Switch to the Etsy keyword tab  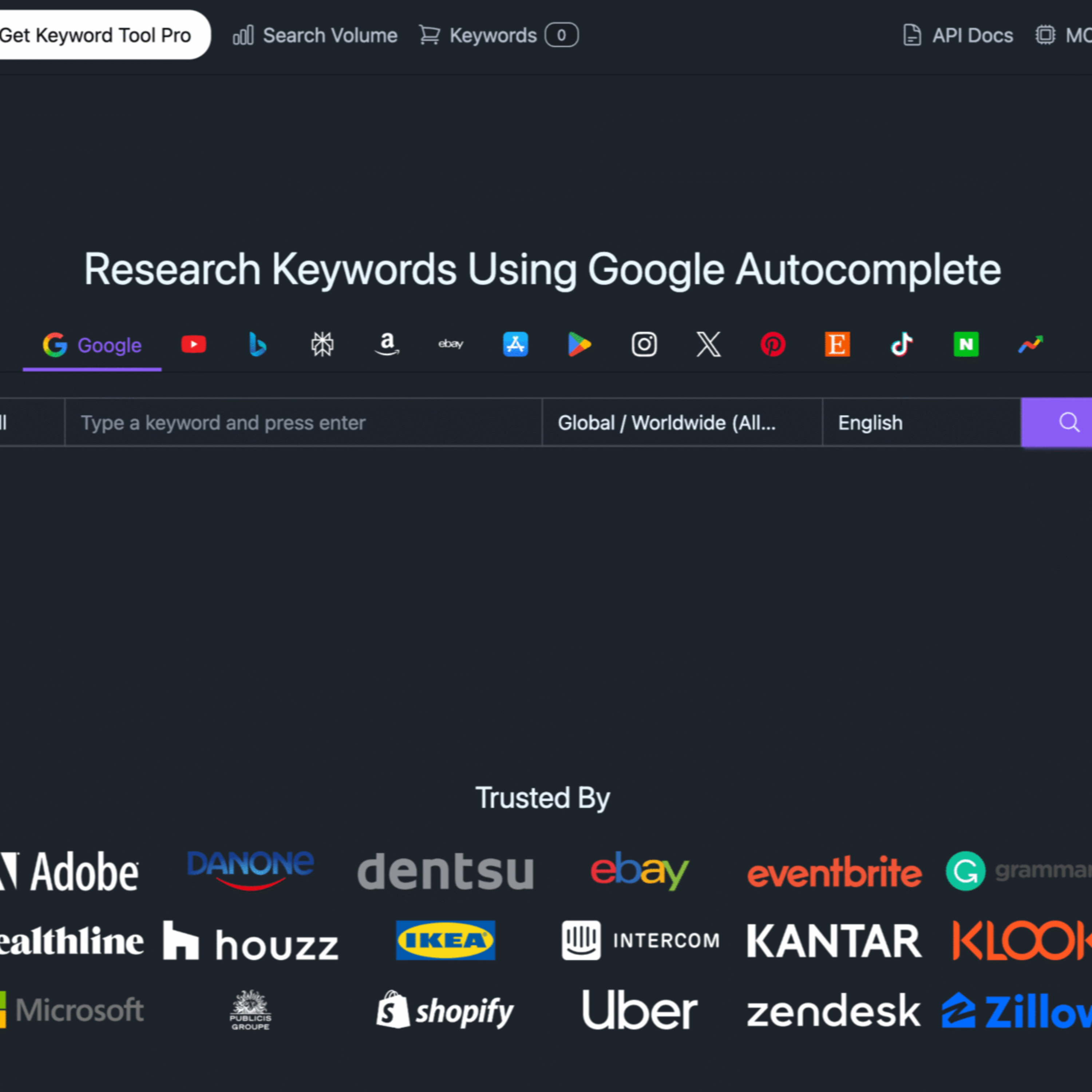[837, 344]
